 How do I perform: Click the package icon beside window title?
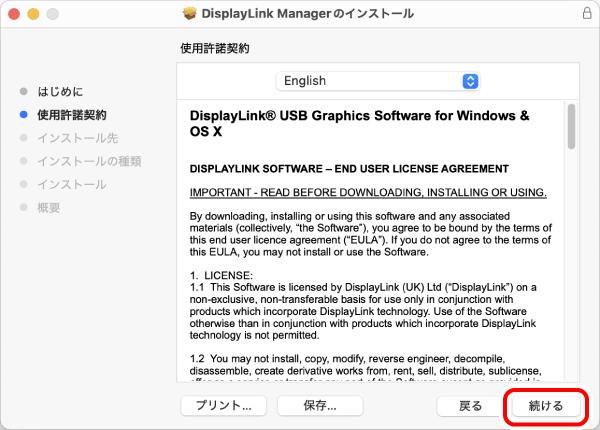[x=189, y=13]
